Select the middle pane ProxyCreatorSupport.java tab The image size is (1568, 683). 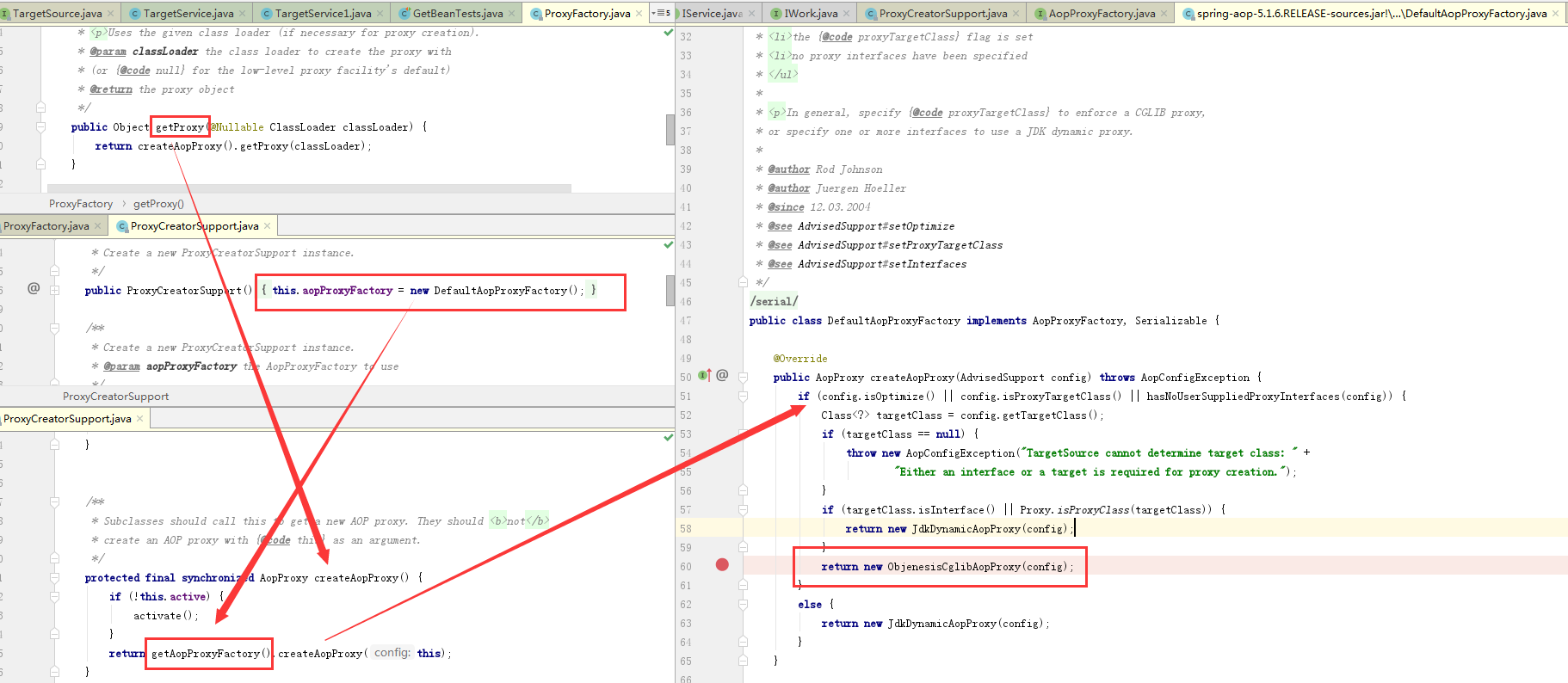[x=194, y=225]
